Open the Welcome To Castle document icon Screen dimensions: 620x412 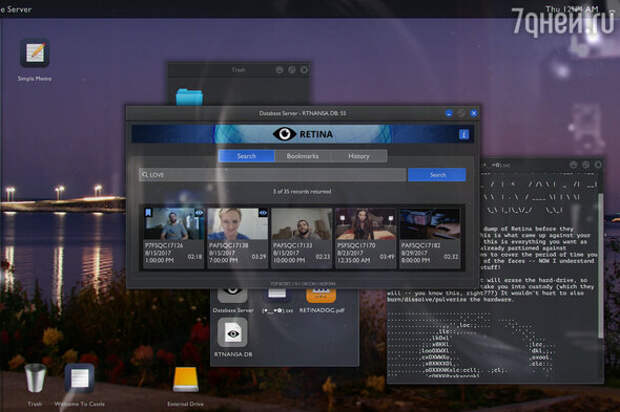[79, 379]
